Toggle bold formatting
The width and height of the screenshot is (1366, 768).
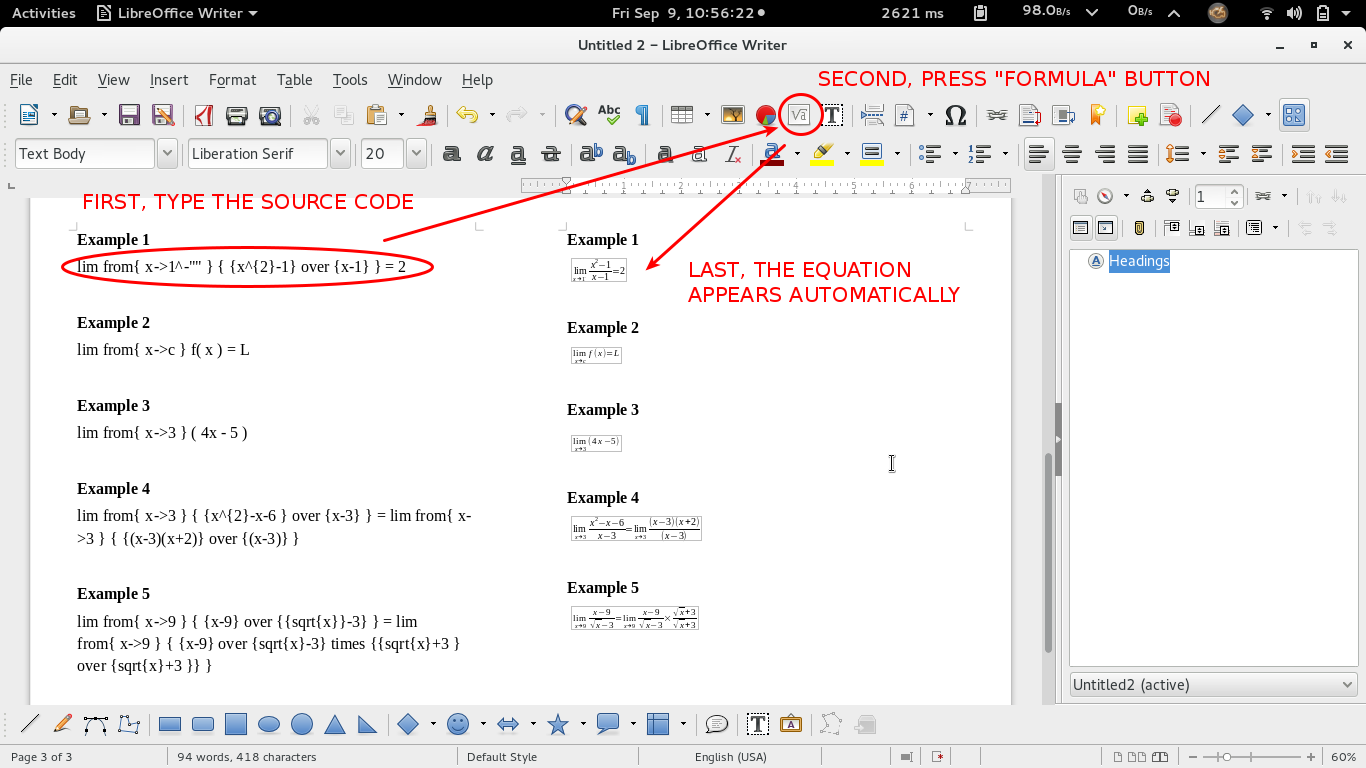tap(452, 154)
